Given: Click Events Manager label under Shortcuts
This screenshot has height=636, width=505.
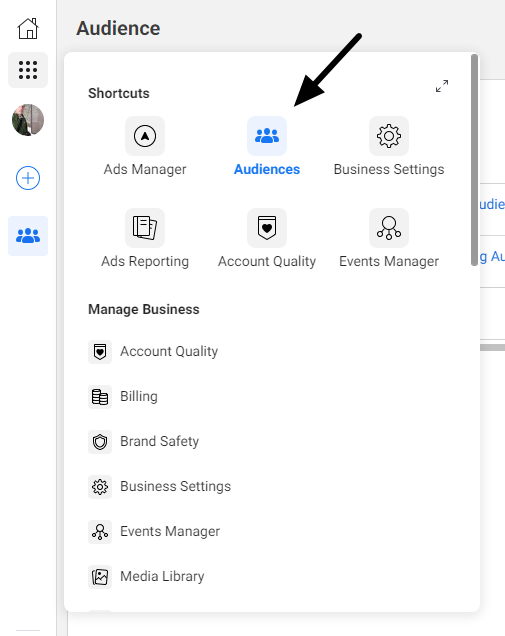Looking at the screenshot, I should pos(389,261).
